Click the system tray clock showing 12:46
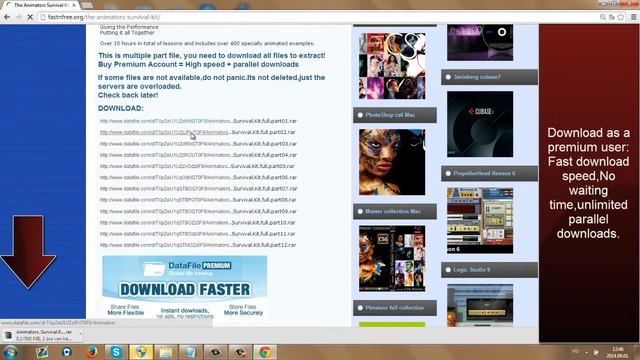The image size is (640, 360). tap(618, 352)
